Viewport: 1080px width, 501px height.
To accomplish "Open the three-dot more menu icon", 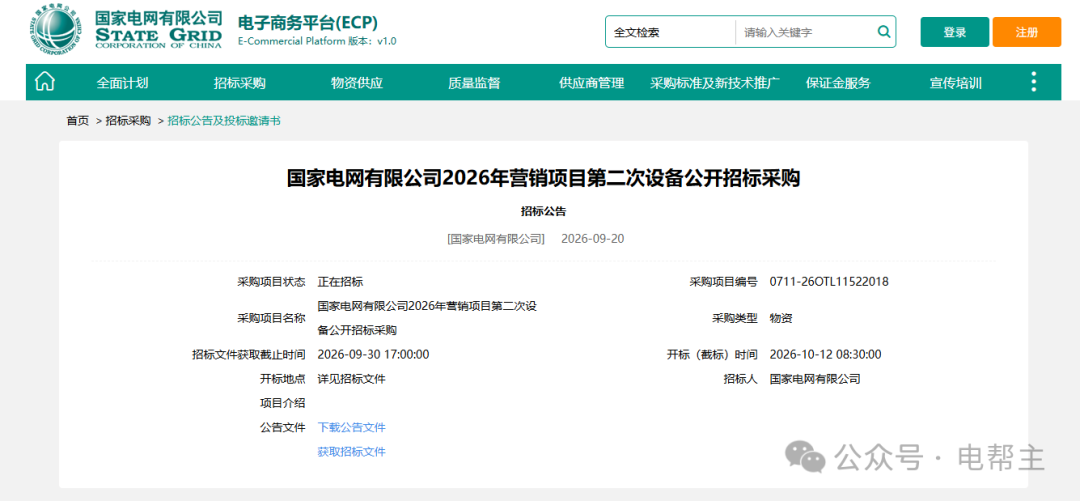I will click(1033, 82).
